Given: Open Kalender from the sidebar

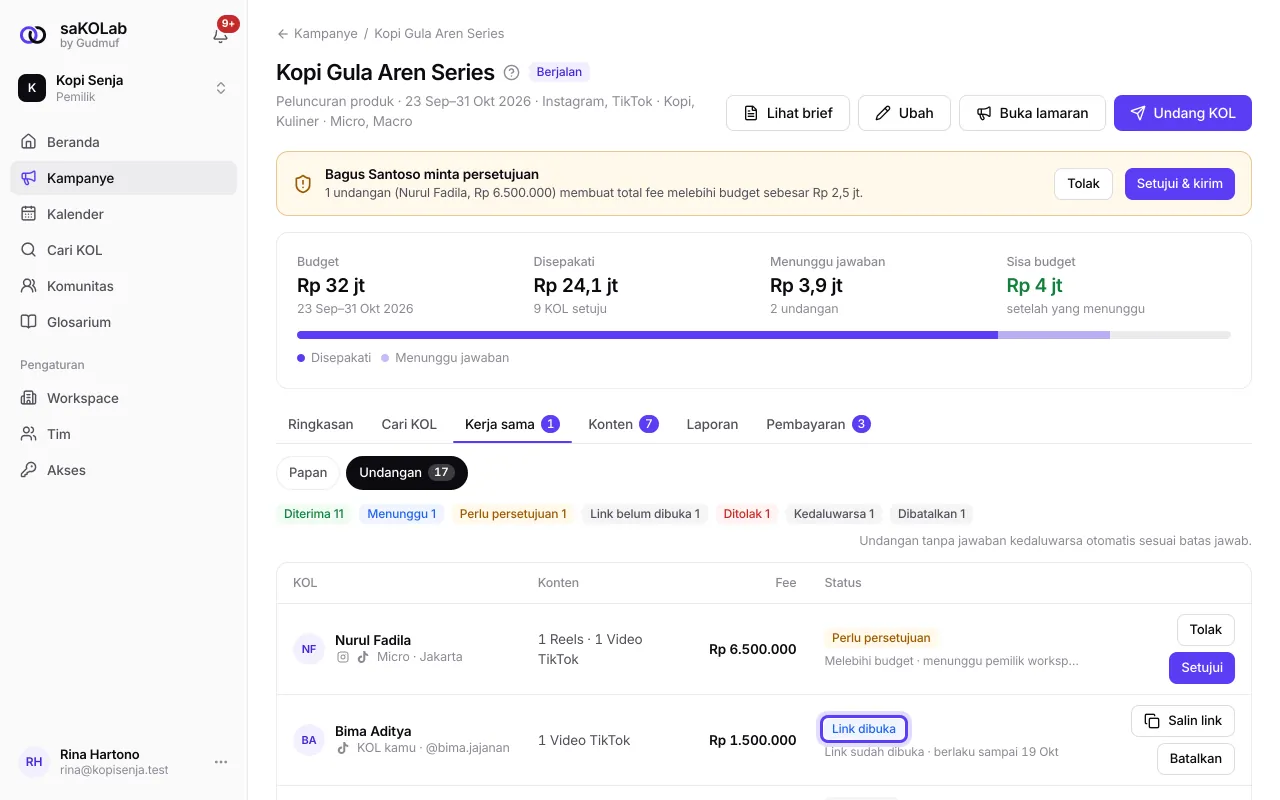Looking at the screenshot, I should point(124,214).
